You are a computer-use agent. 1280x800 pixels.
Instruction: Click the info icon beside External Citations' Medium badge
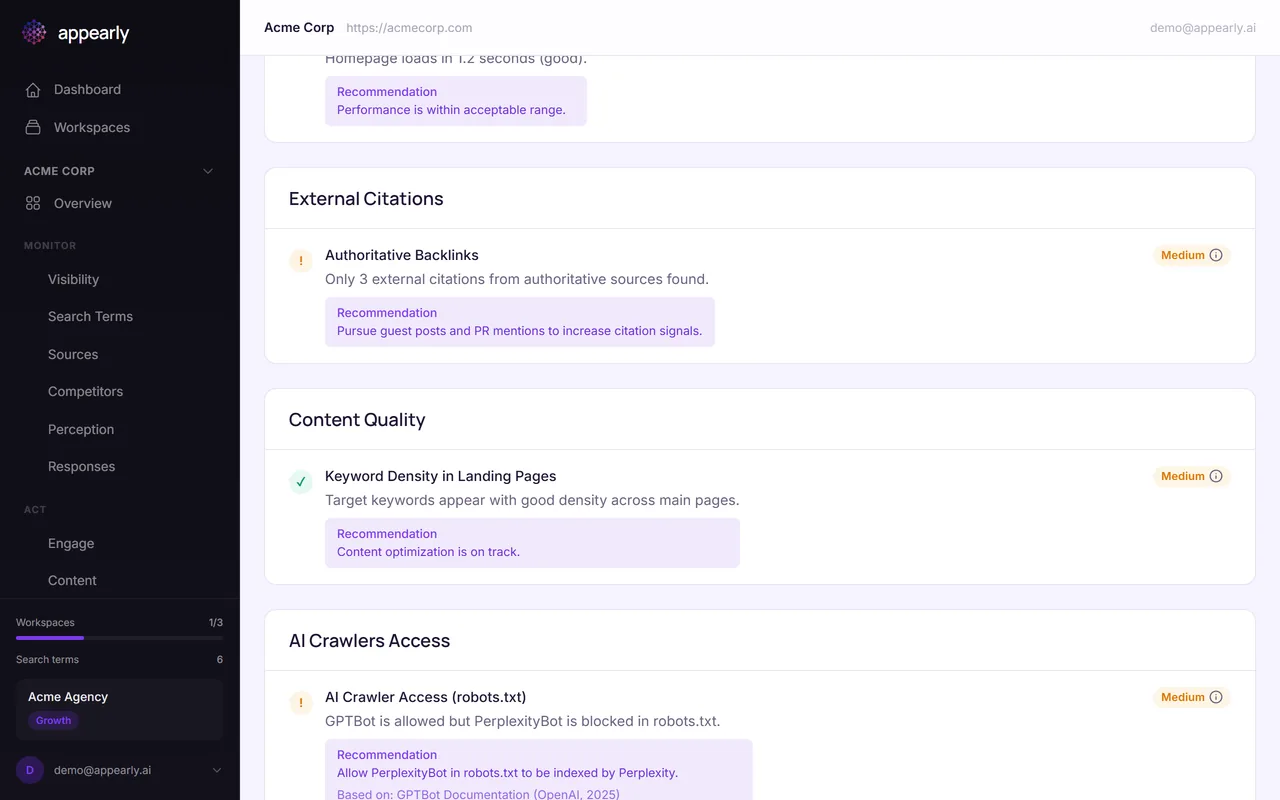click(x=1217, y=255)
